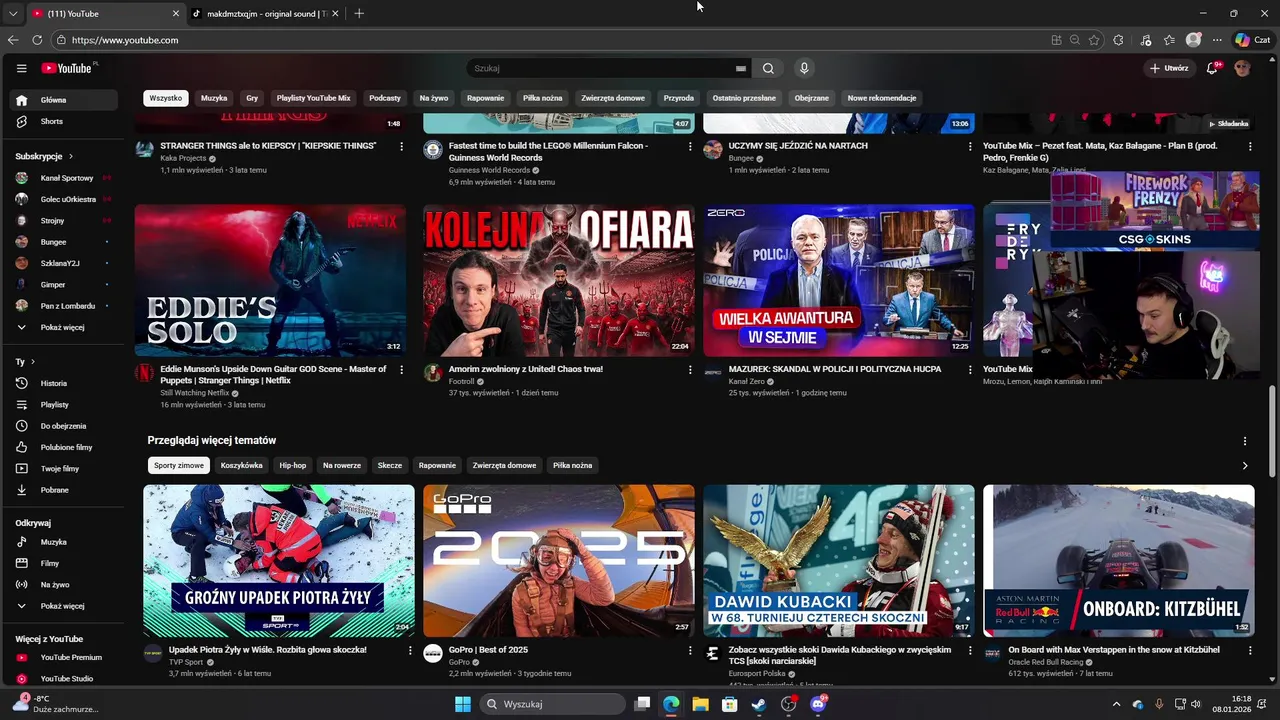Open the on-screen keyboard icon in search

click(x=741, y=68)
